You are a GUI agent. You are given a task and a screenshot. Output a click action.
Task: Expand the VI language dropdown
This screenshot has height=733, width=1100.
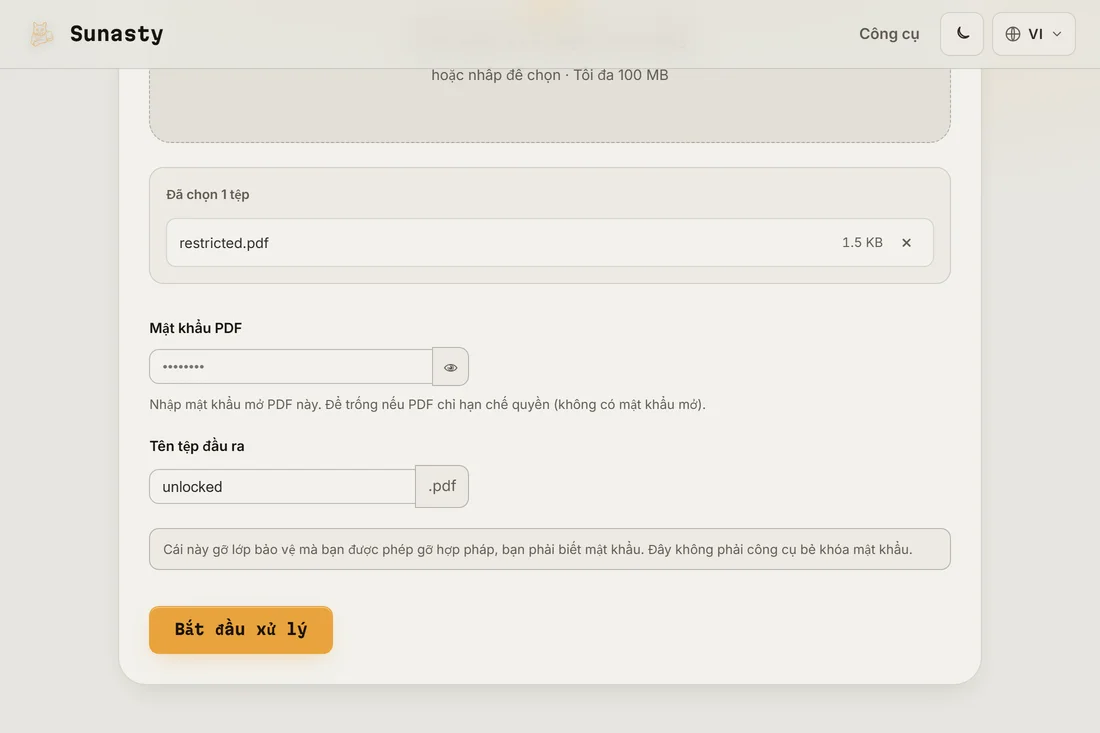[x=1033, y=34]
